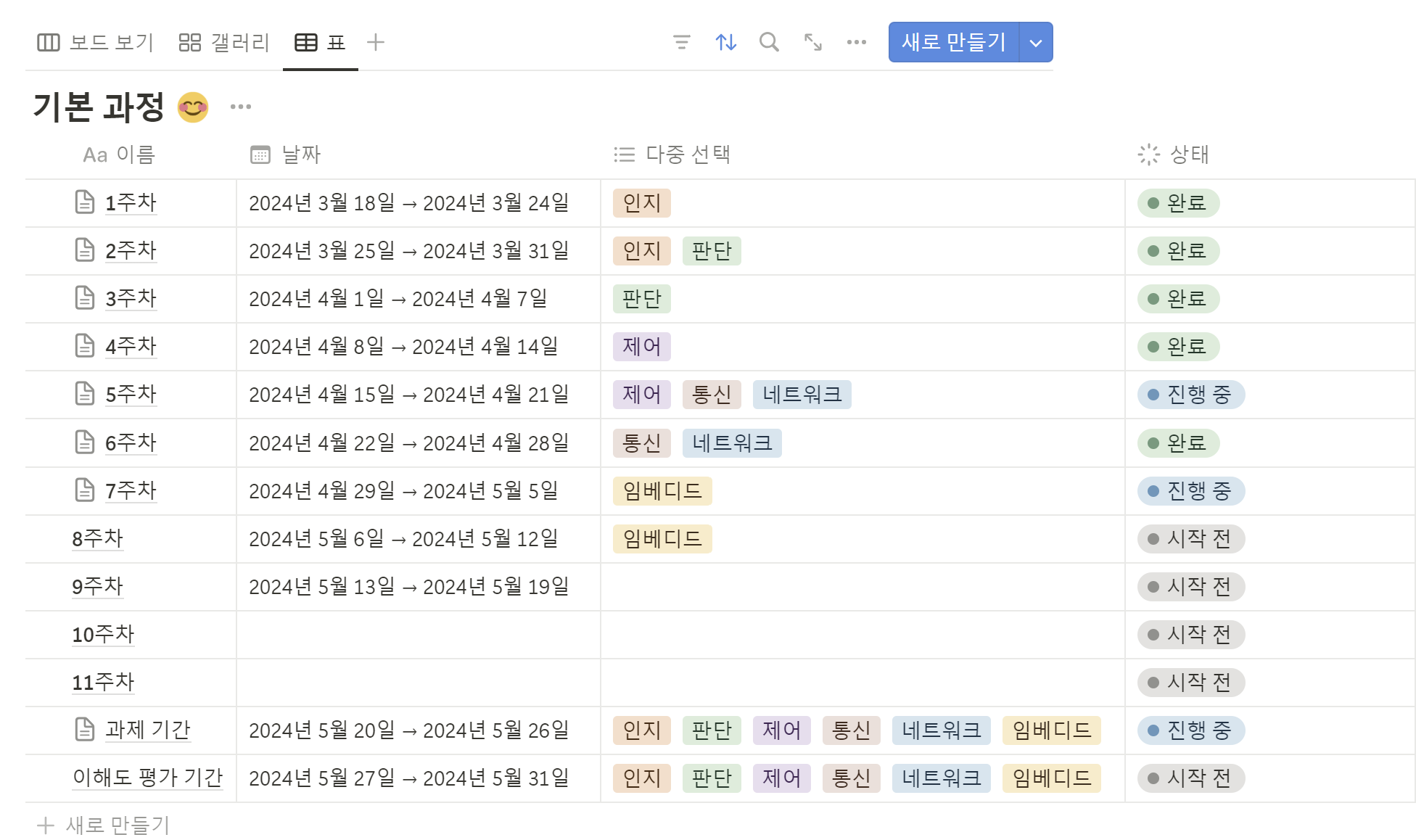
Task: Switch to the 갤러리 view tab
Action: (x=224, y=42)
